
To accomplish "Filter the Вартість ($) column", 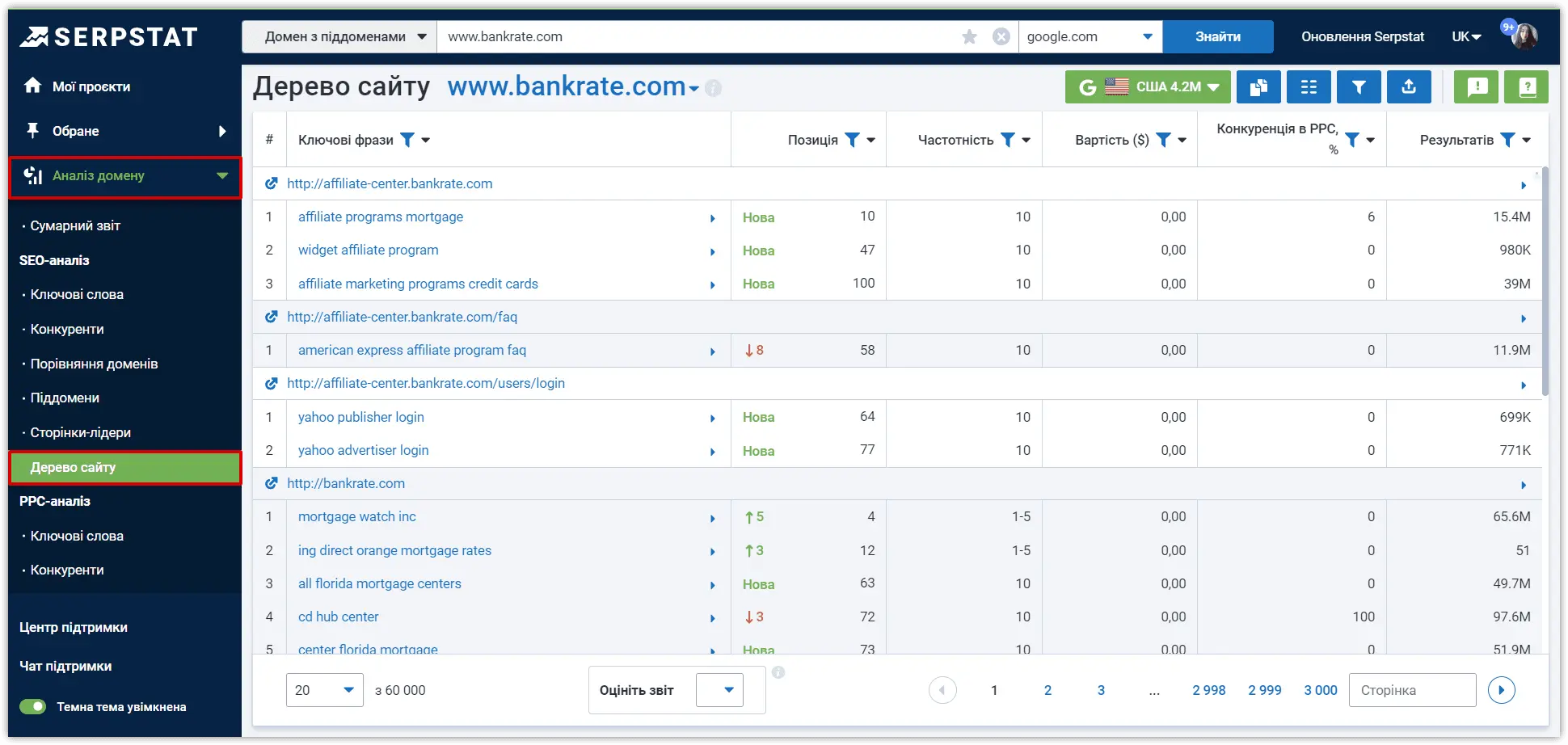I will coord(1163,140).
